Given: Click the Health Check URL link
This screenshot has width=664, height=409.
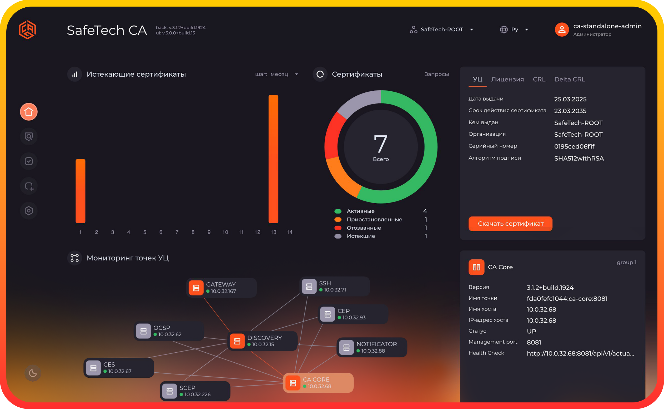Looking at the screenshot, I should point(580,354).
